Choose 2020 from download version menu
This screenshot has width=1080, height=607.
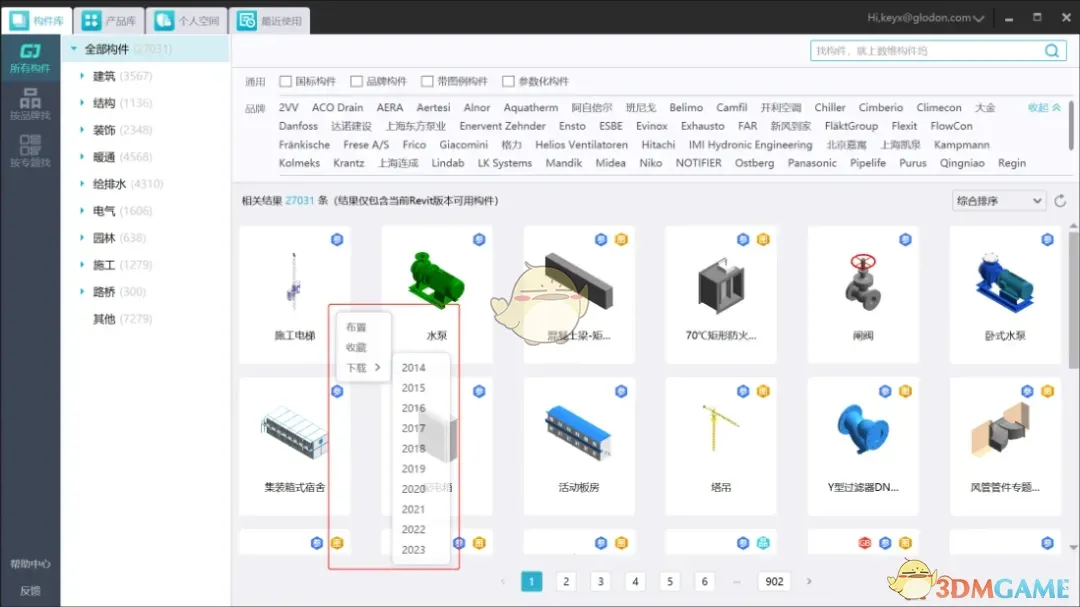[x=414, y=489]
